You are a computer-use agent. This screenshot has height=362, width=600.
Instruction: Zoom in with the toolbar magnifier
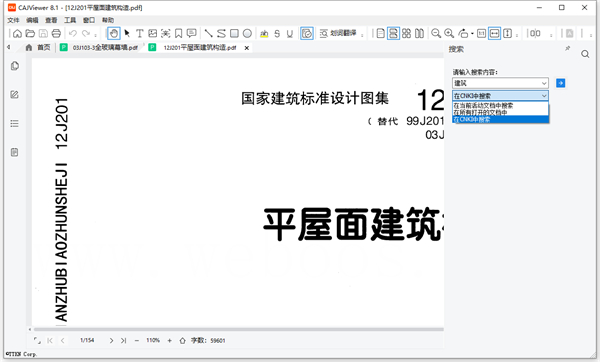click(449, 34)
